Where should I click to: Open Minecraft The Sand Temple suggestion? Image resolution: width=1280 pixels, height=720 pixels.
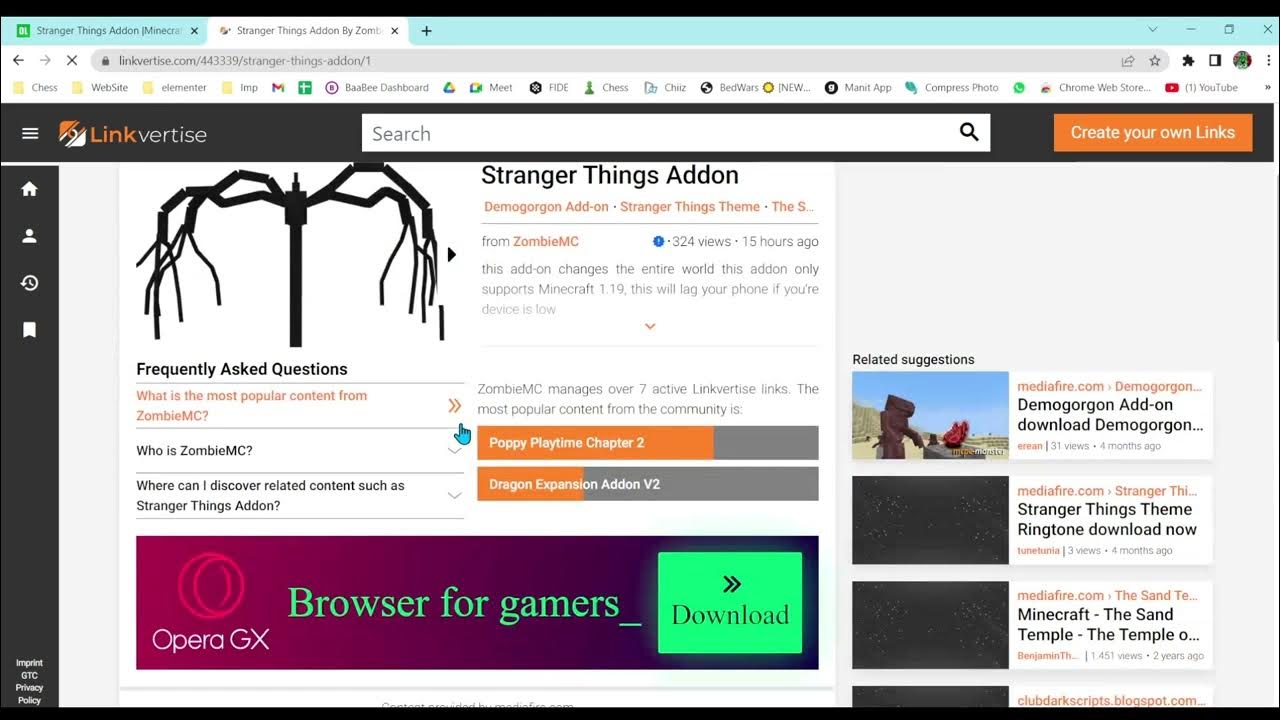[x=1032, y=625]
